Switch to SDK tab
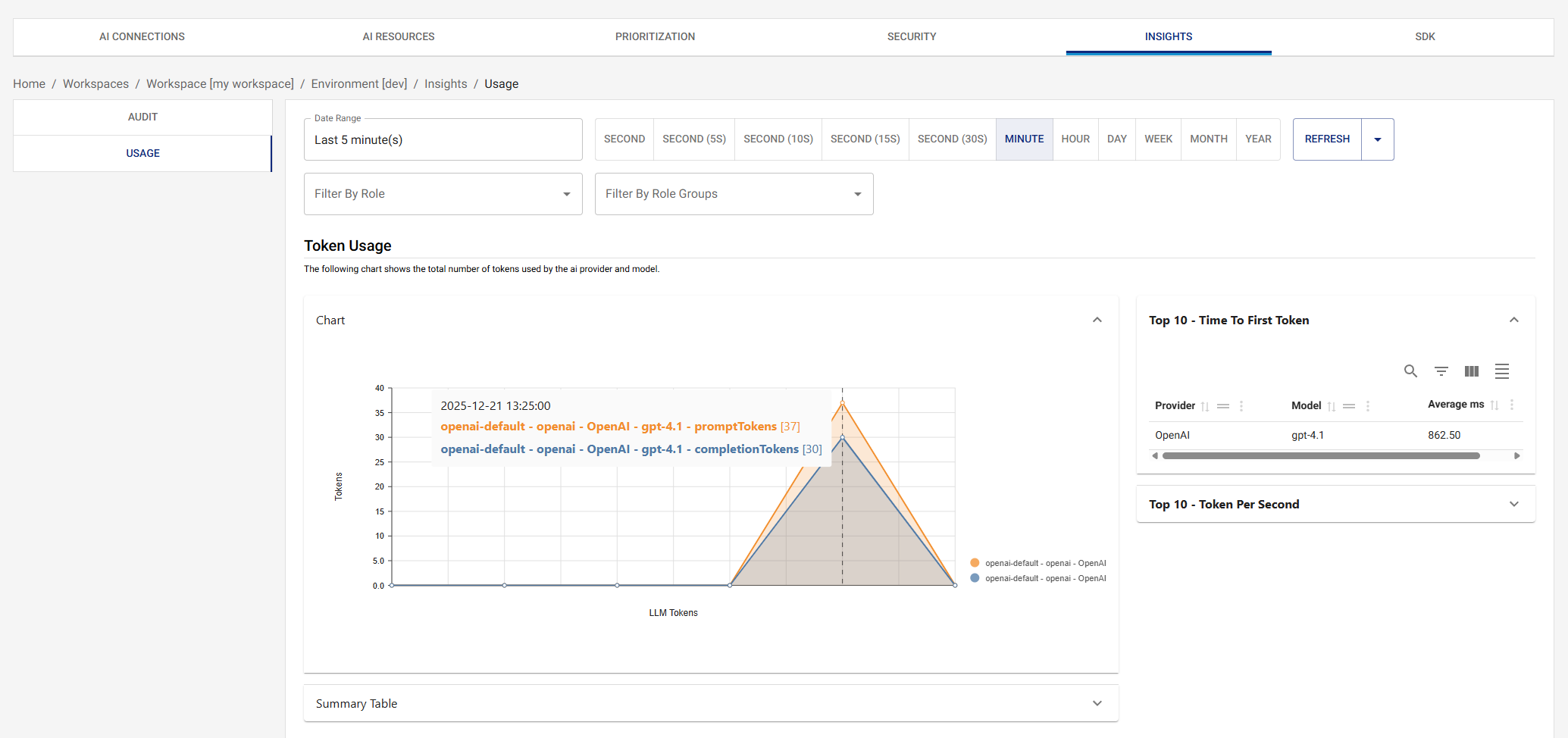This screenshot has width=1568, height=738. coord(1425,36)
